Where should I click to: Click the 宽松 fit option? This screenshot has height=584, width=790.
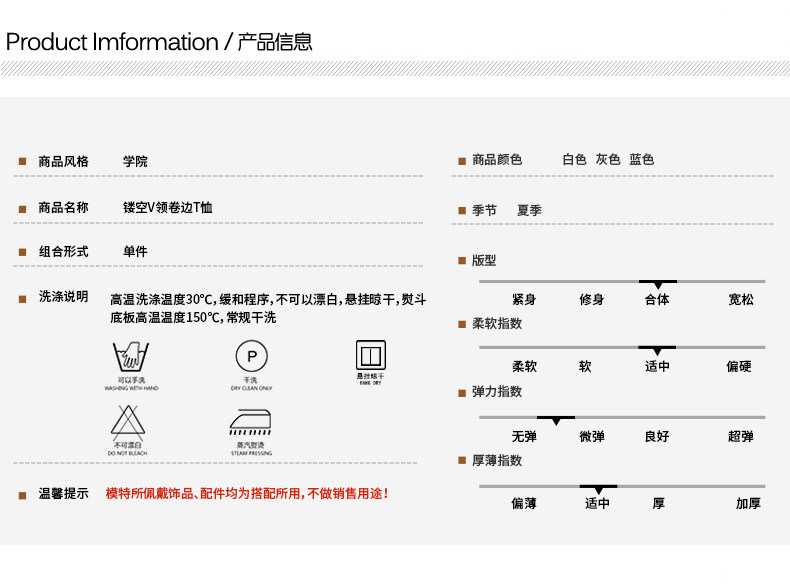pyautogui.click(x=741, y=299)
